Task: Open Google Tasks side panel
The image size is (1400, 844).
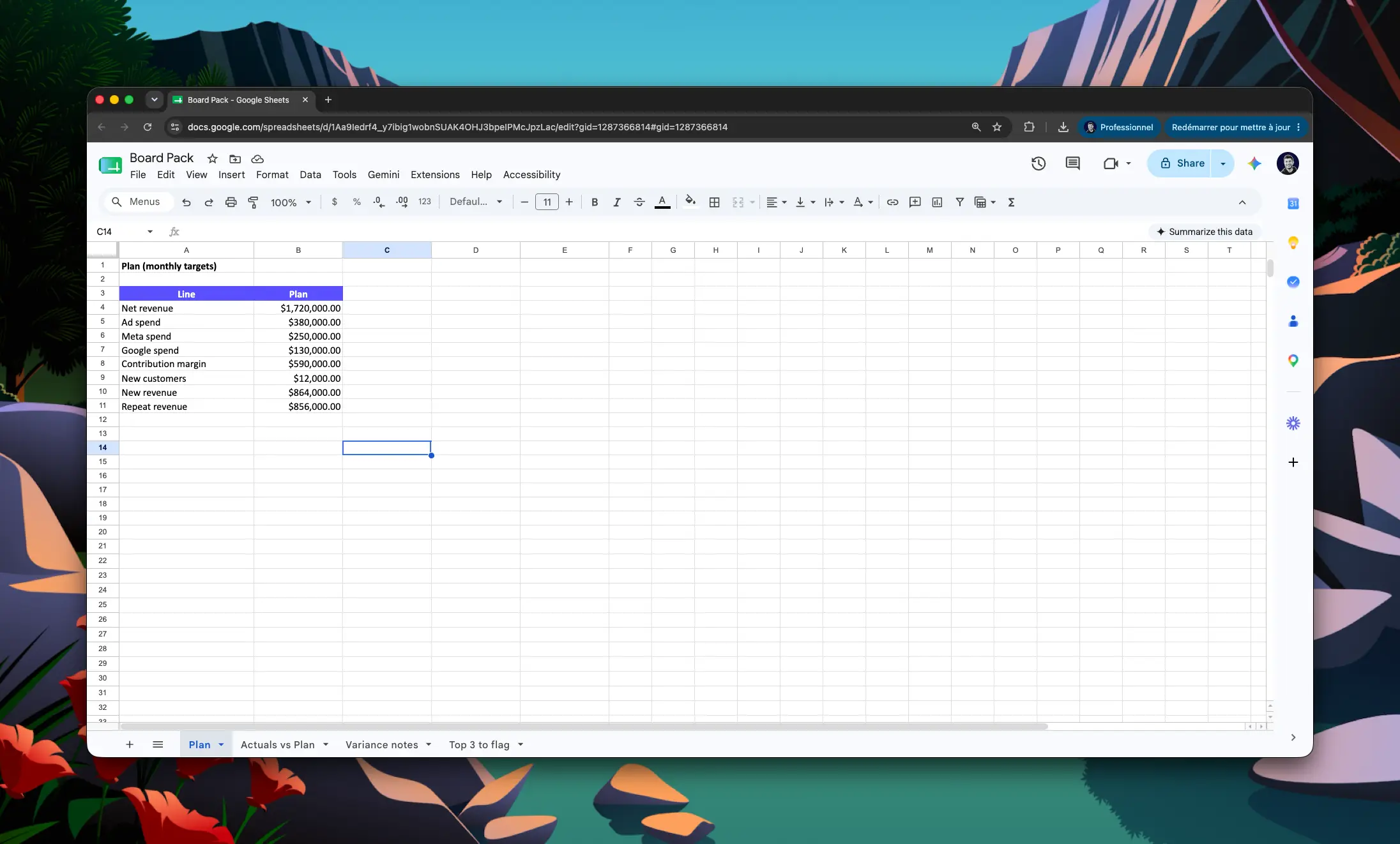Action: tap(1293, 282)
